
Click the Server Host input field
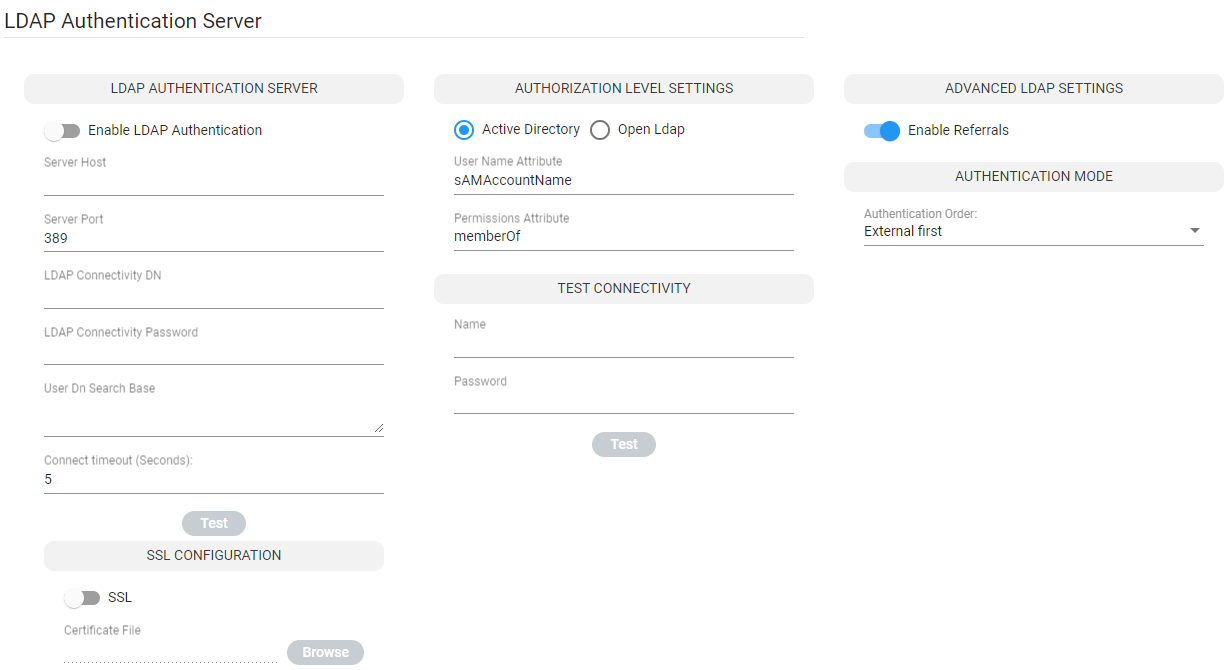pyautogui.click(x=213, y=182)
